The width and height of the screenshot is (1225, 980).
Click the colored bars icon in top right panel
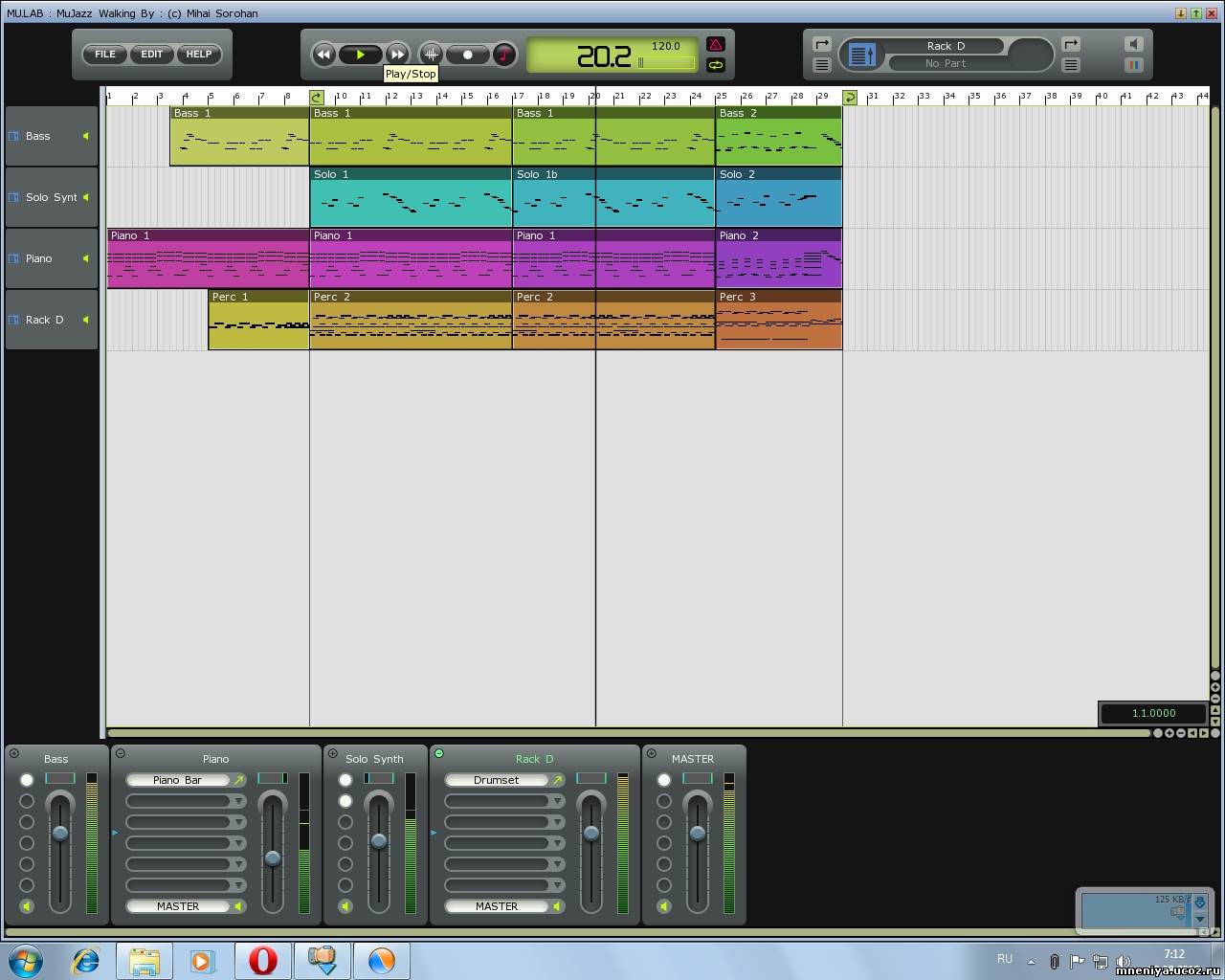coord(1133,65)
